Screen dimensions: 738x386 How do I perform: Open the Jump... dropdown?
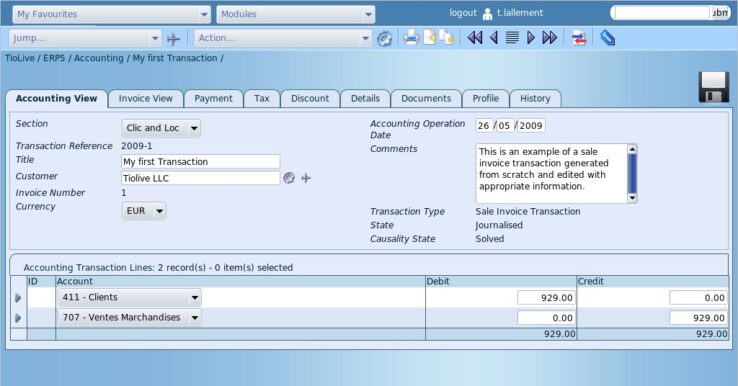coord(85,38)
